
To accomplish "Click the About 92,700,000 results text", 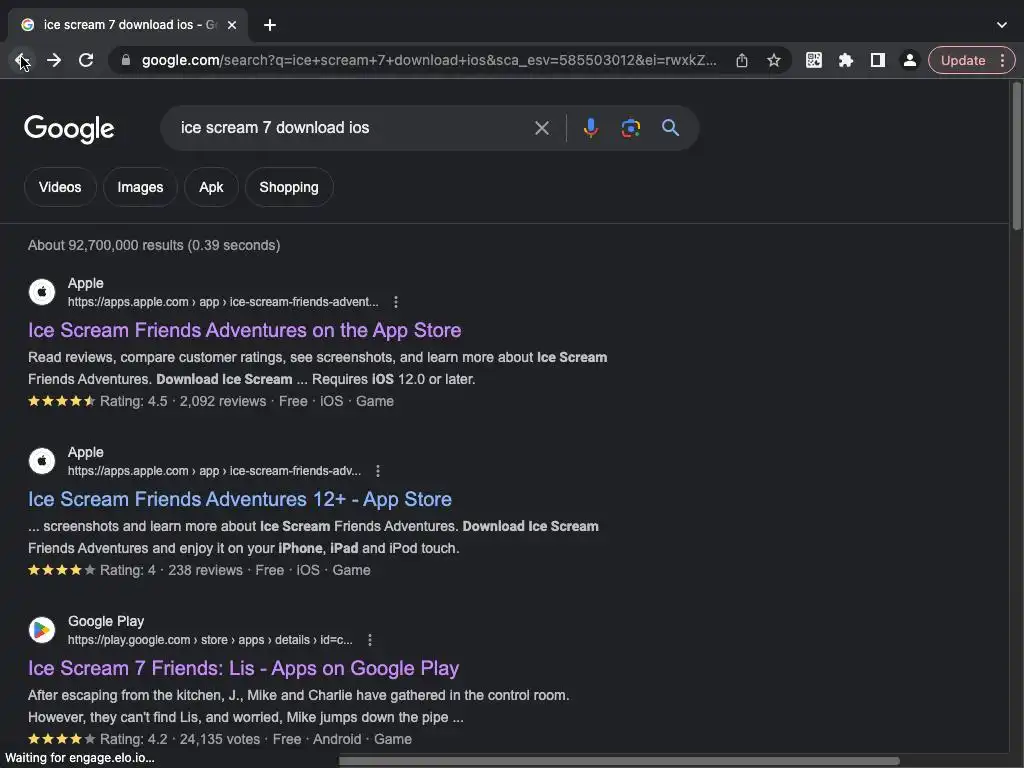I will 154,246.
